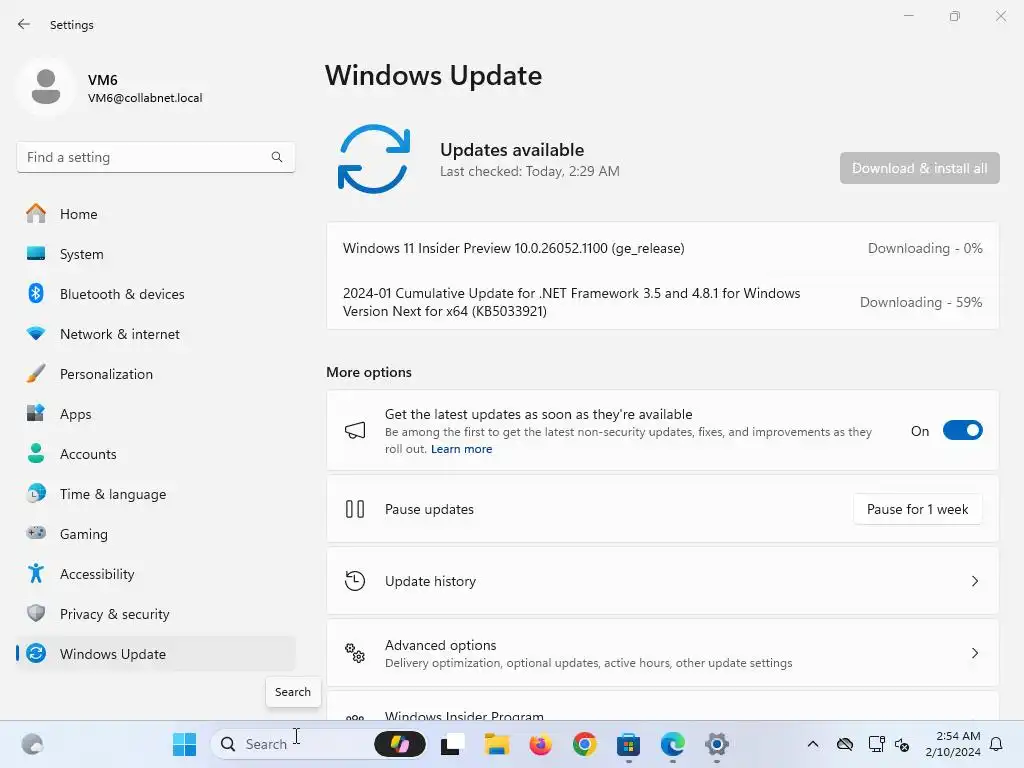
Task: Show hidden icons tray chevron
Action: 813,744
